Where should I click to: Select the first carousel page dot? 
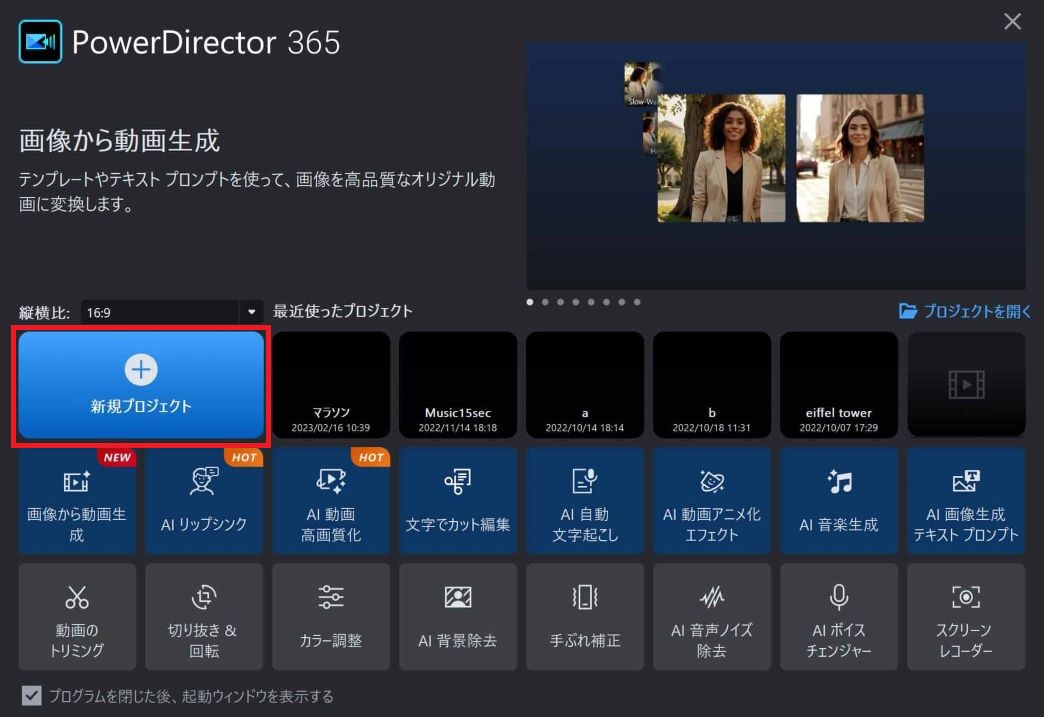[530, 302]
